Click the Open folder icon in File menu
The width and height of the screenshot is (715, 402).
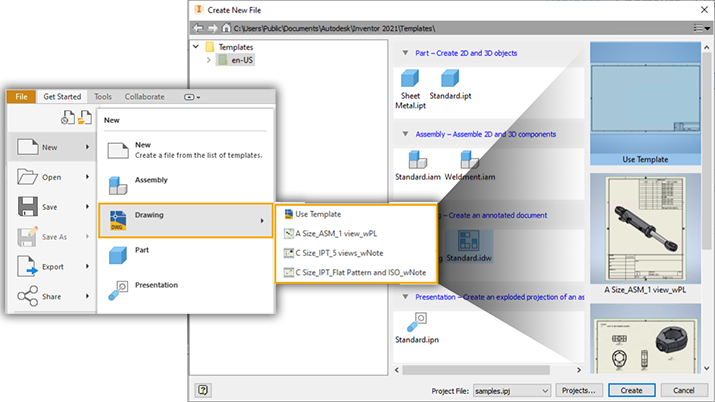[x=27, y=177]
